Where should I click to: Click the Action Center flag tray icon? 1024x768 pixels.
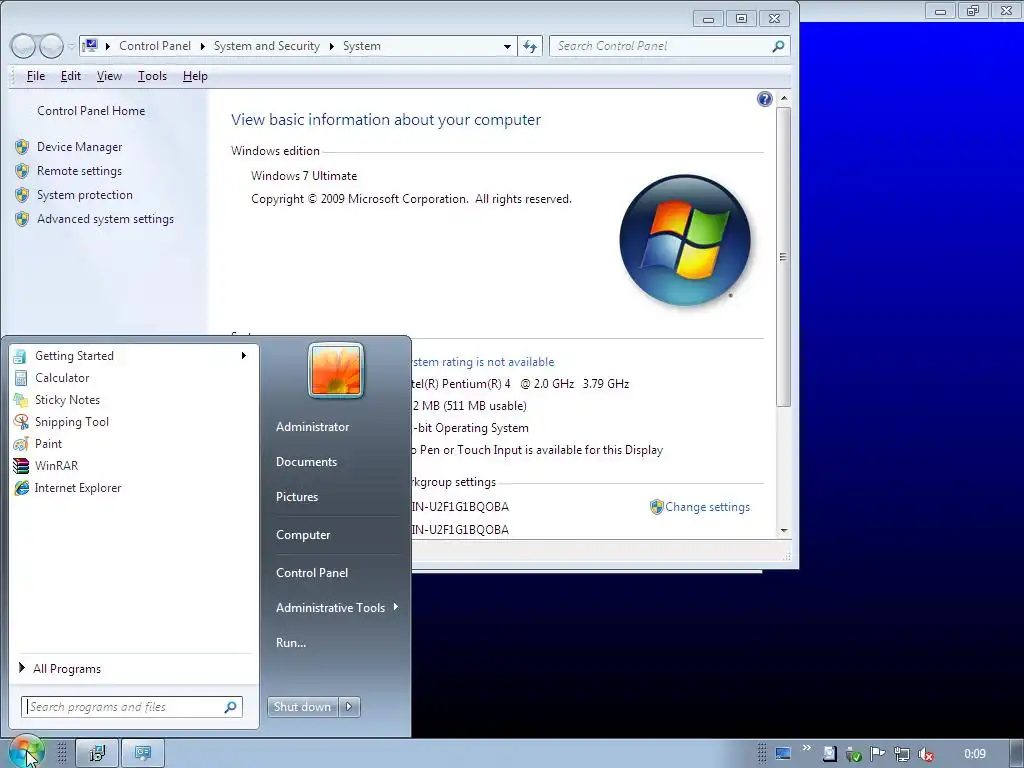[877, 754]
